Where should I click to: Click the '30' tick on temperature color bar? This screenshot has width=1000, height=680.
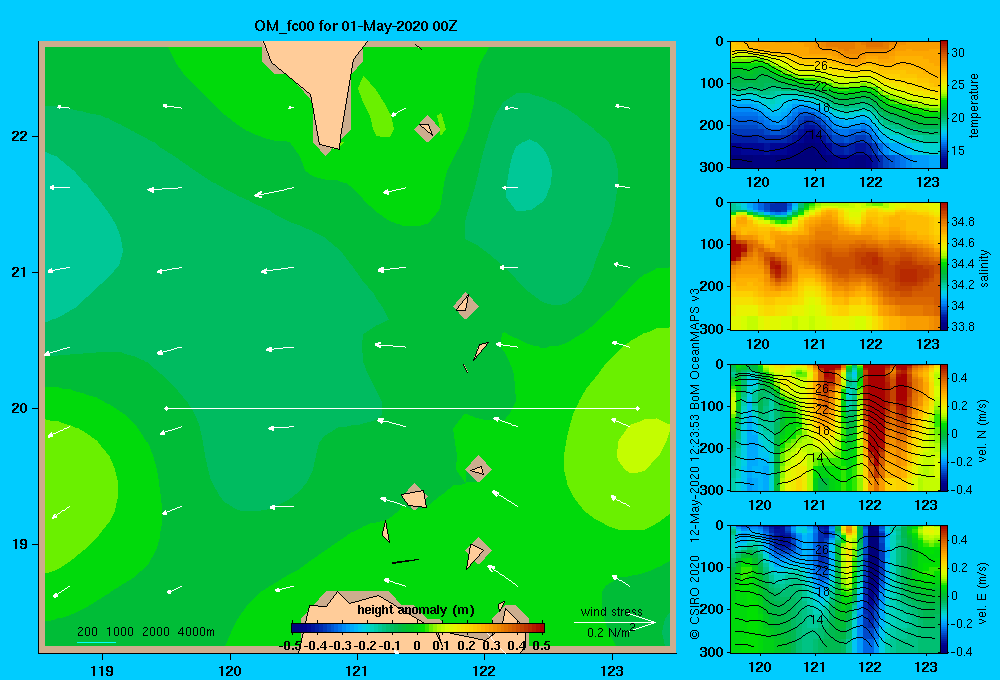point(957,53)
